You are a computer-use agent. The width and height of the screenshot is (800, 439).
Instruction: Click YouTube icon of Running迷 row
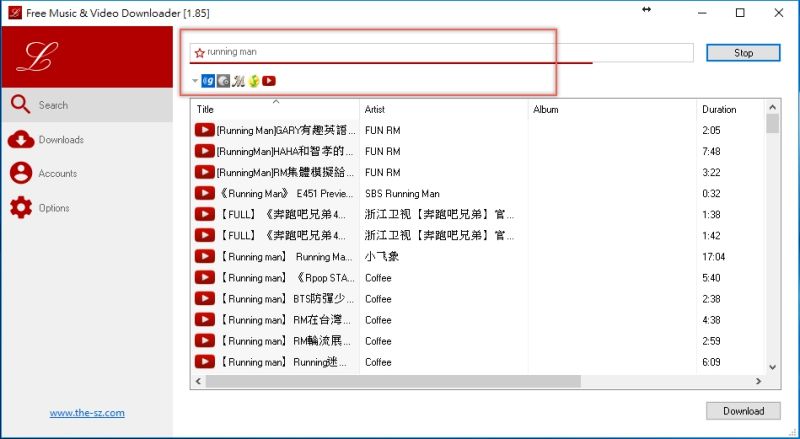coord(205,361)
